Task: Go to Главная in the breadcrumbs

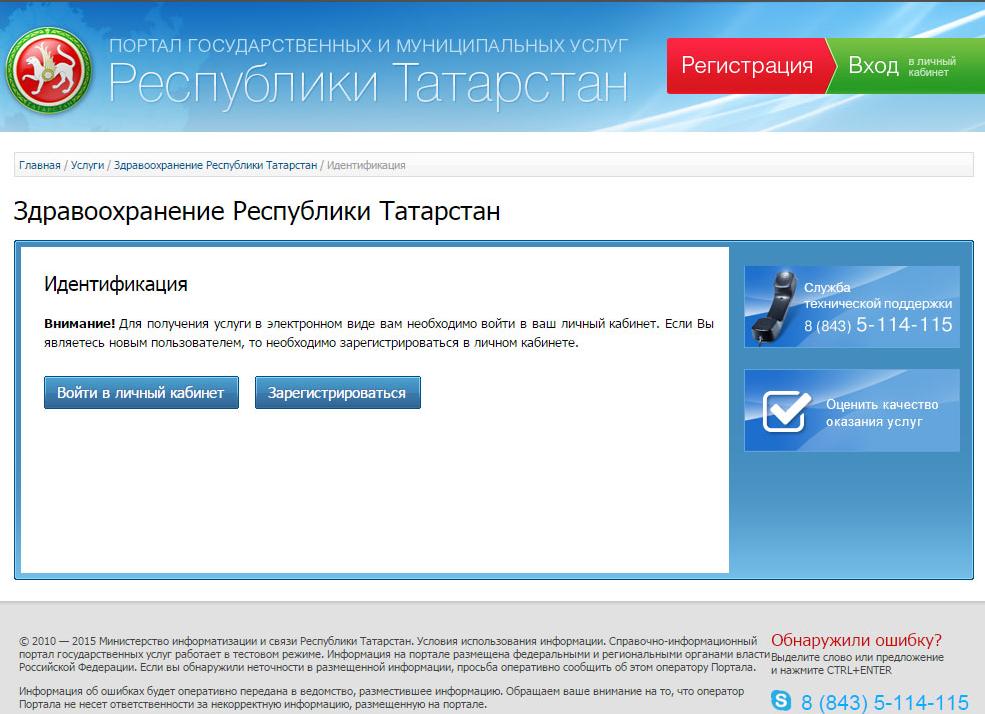Action: tap(40, 165)
